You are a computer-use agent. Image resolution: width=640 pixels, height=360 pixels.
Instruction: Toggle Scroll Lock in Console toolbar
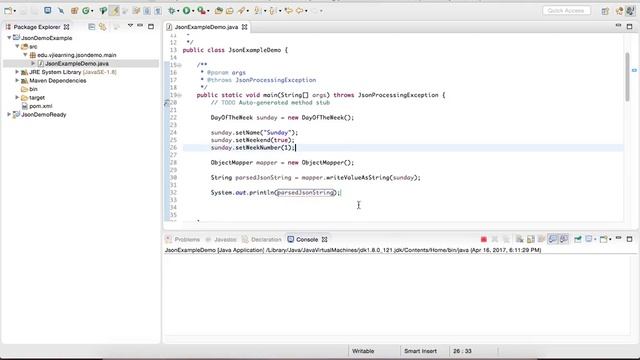531,240
